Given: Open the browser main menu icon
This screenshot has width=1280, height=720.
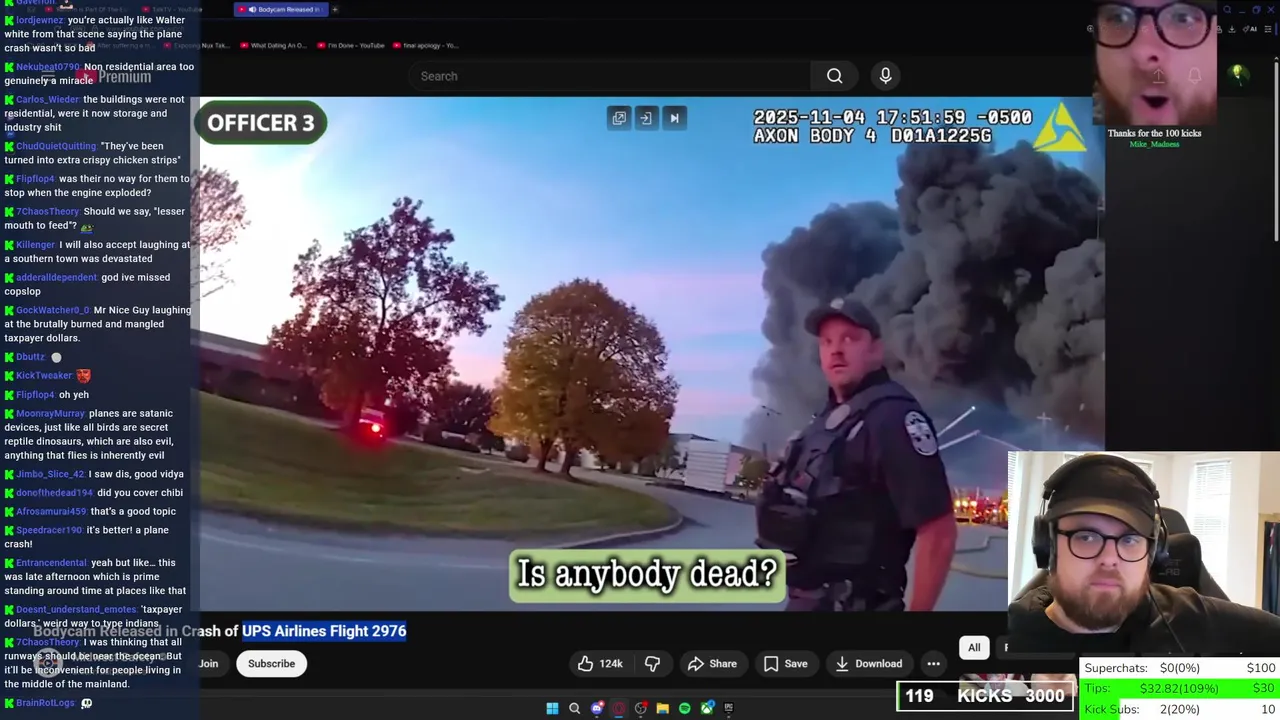Looking at the screenshot, I should 1270,29.
